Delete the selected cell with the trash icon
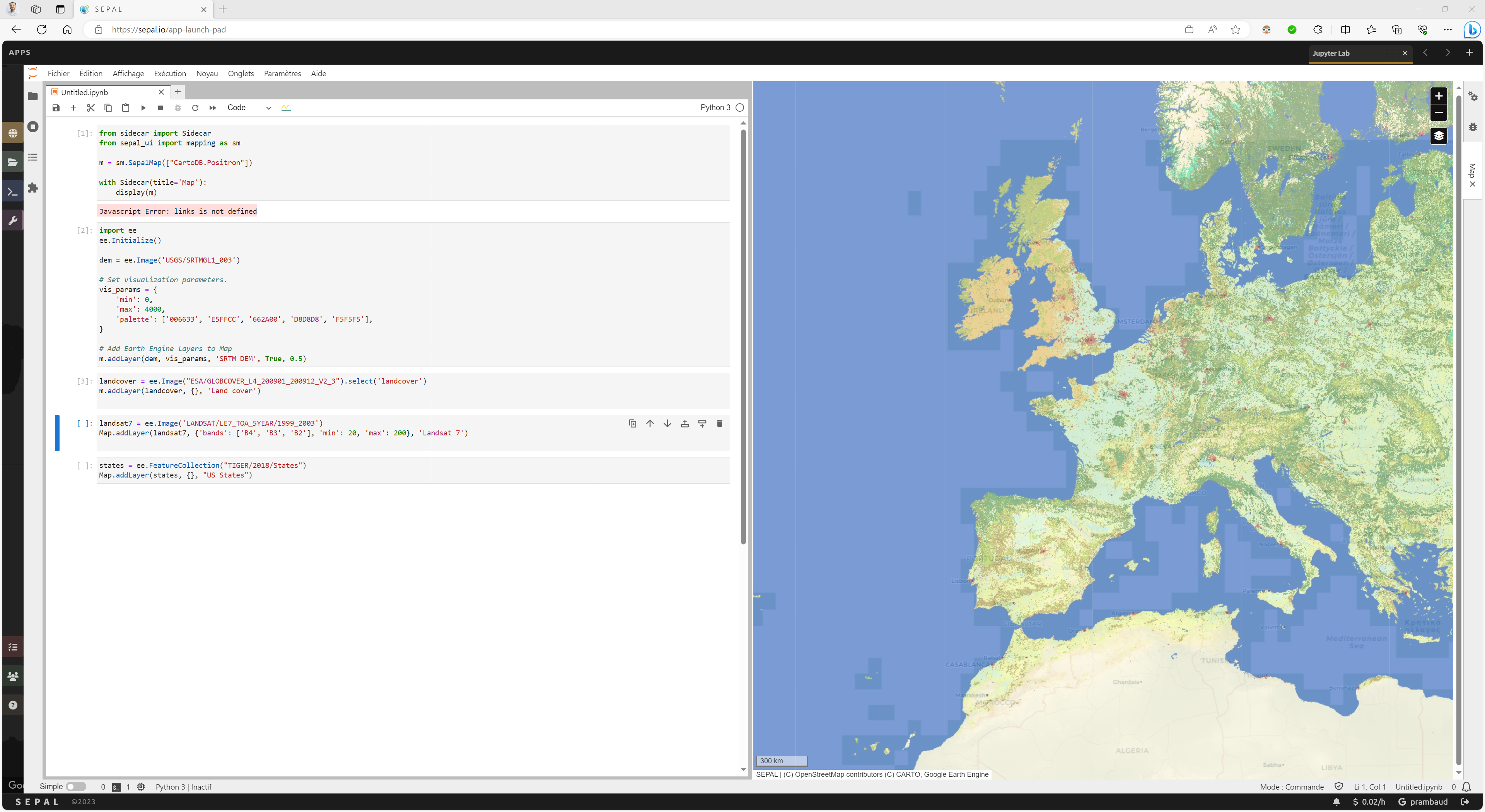1485x812 pixels. pyautogui.click(x=719, y=423)
